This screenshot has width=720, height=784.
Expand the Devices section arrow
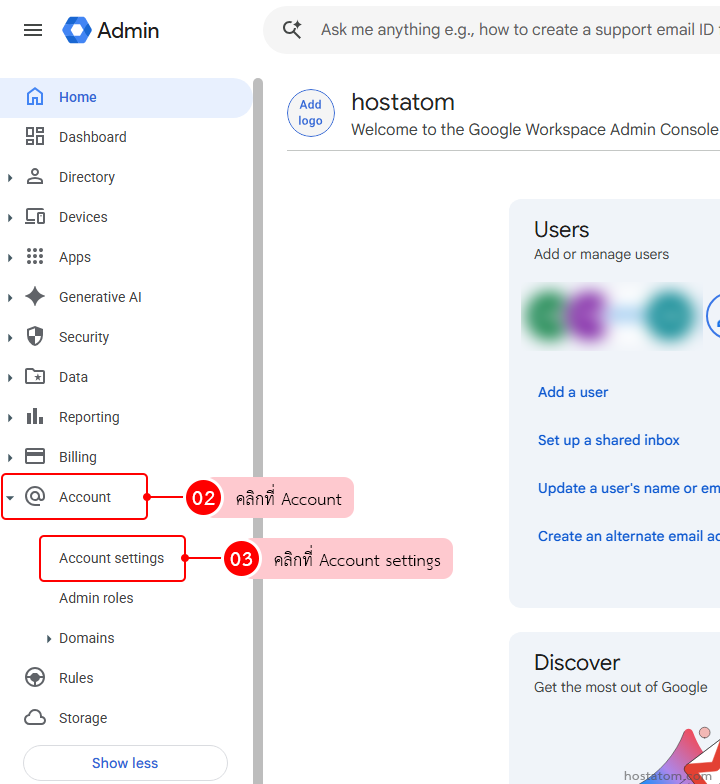[x=10, y=218]
